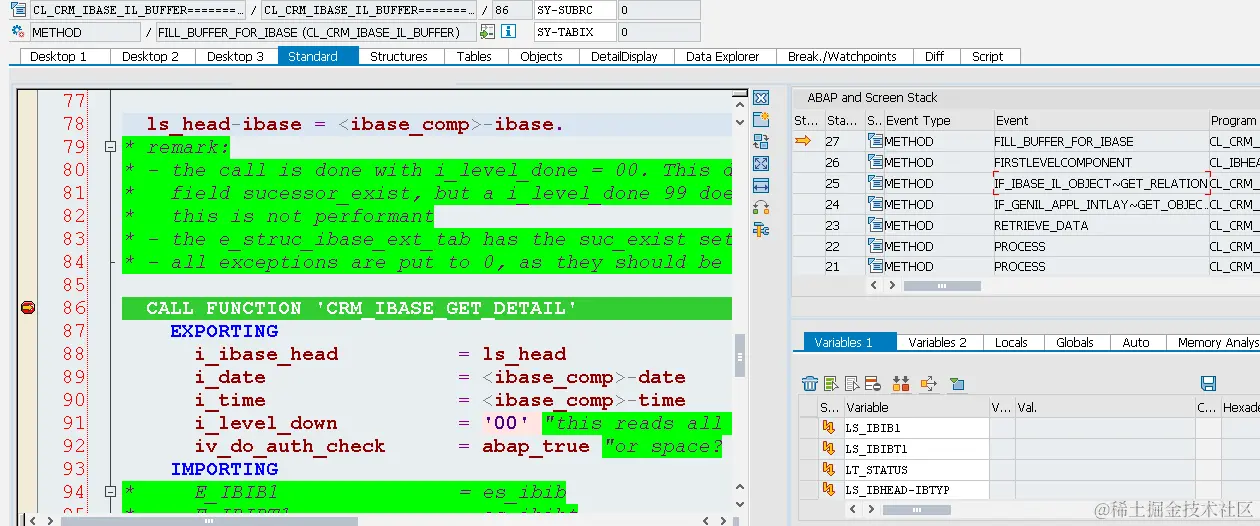Click the save (floppy disk) icon in variables panel

click(x=1208, y=384)
